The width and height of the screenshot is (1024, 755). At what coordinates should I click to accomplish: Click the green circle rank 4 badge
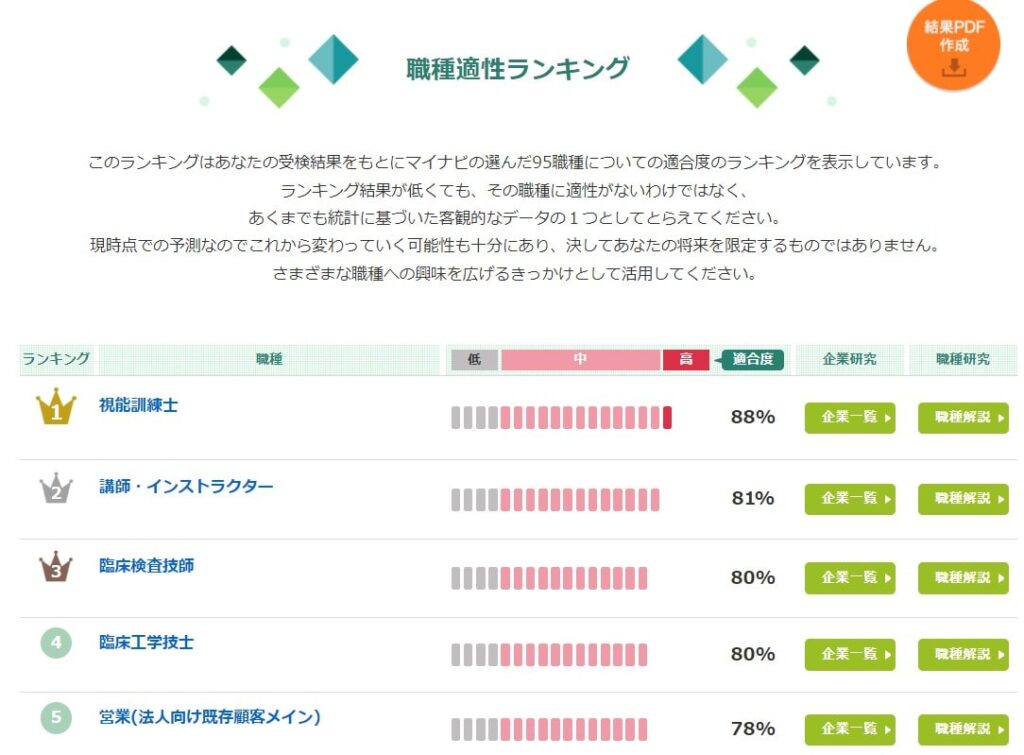pos(56,643)
